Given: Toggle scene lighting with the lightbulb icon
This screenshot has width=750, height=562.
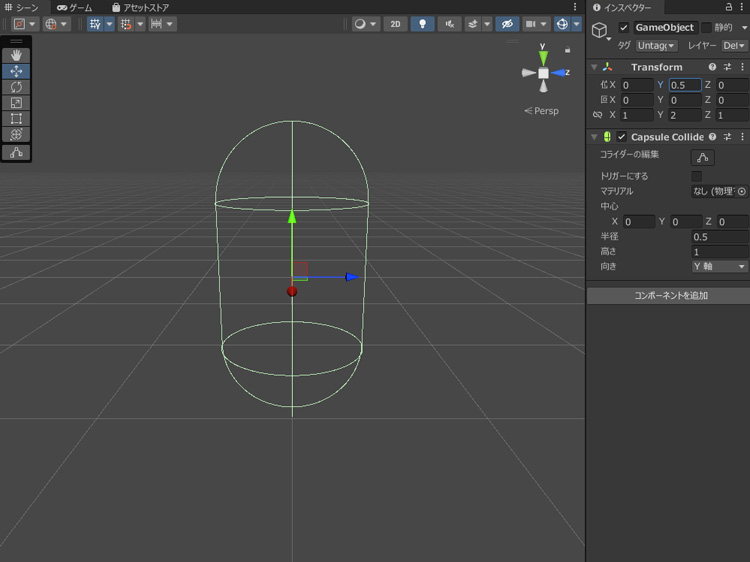Looking at the screenshot, I should coord(422,24).
